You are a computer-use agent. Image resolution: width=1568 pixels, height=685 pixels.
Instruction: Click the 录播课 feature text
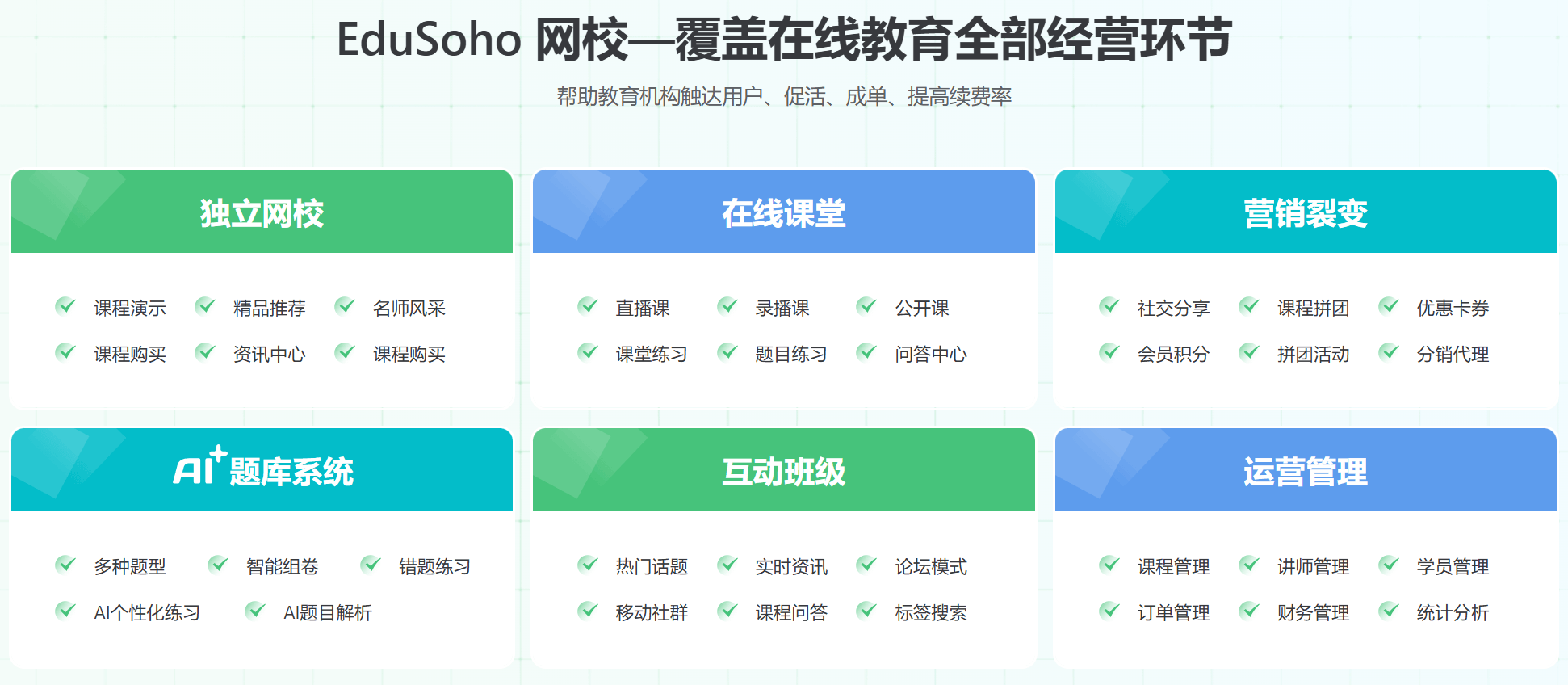click(x=782, y=308)
